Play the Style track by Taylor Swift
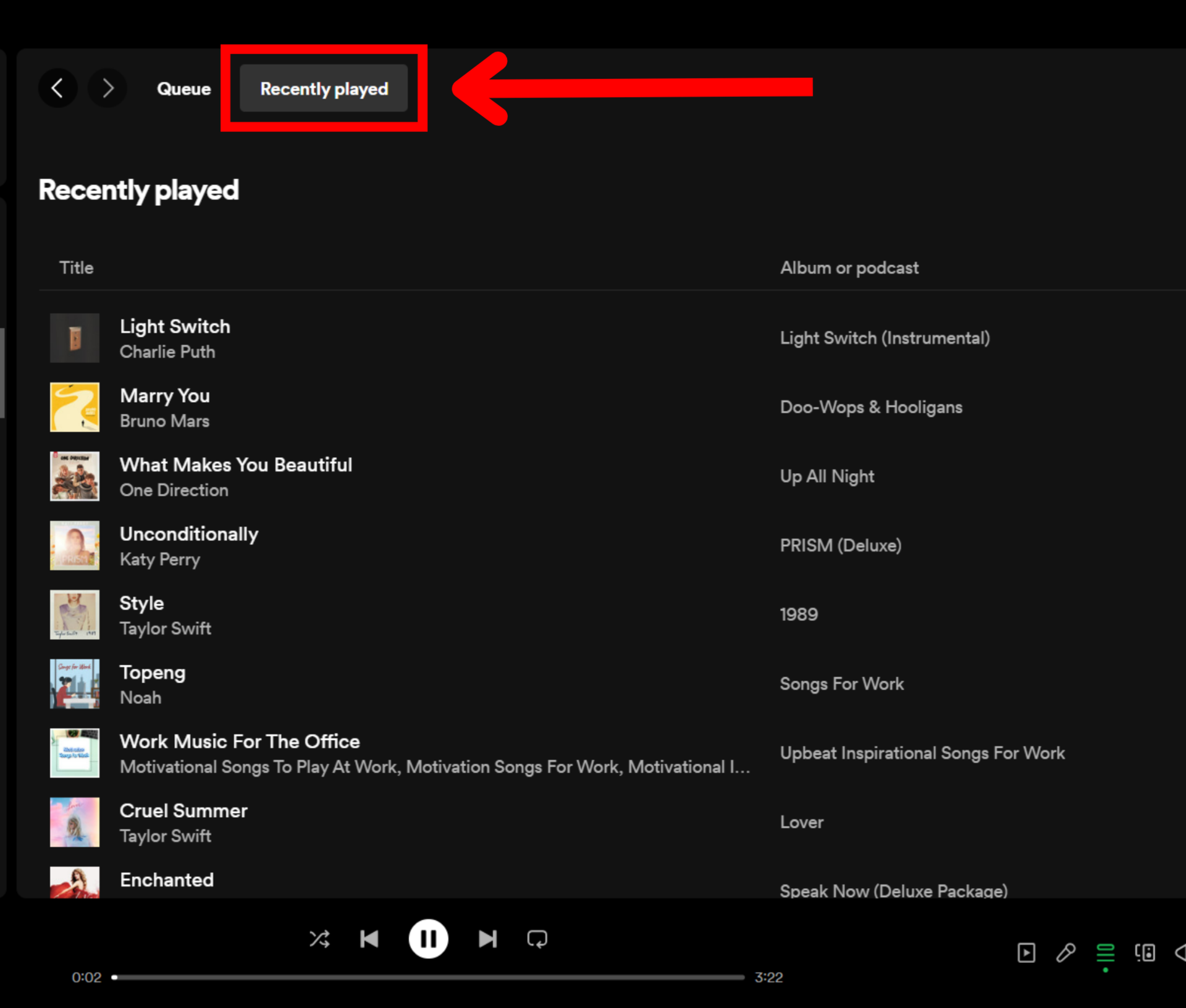 pos(141,603)
